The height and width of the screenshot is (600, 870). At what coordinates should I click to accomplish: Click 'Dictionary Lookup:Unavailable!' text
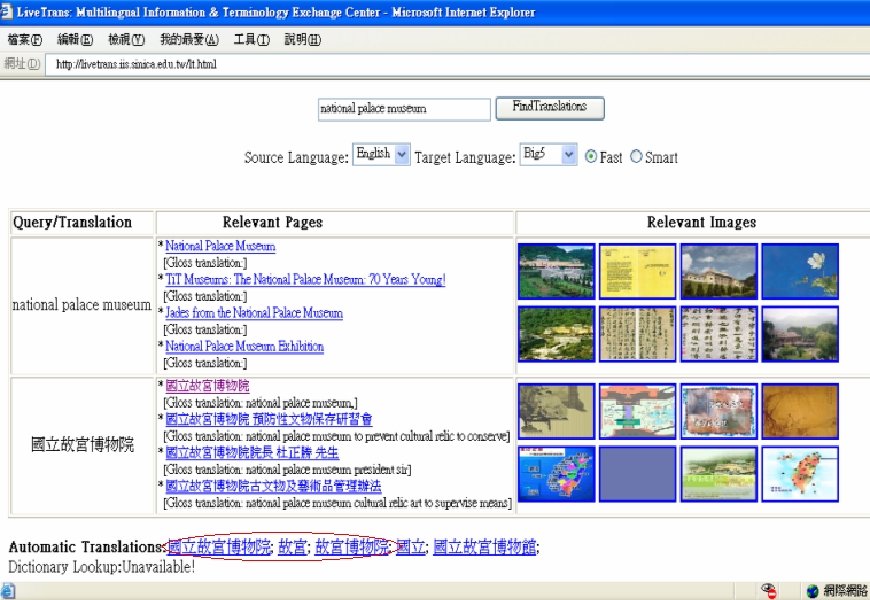tap(102, 567)
